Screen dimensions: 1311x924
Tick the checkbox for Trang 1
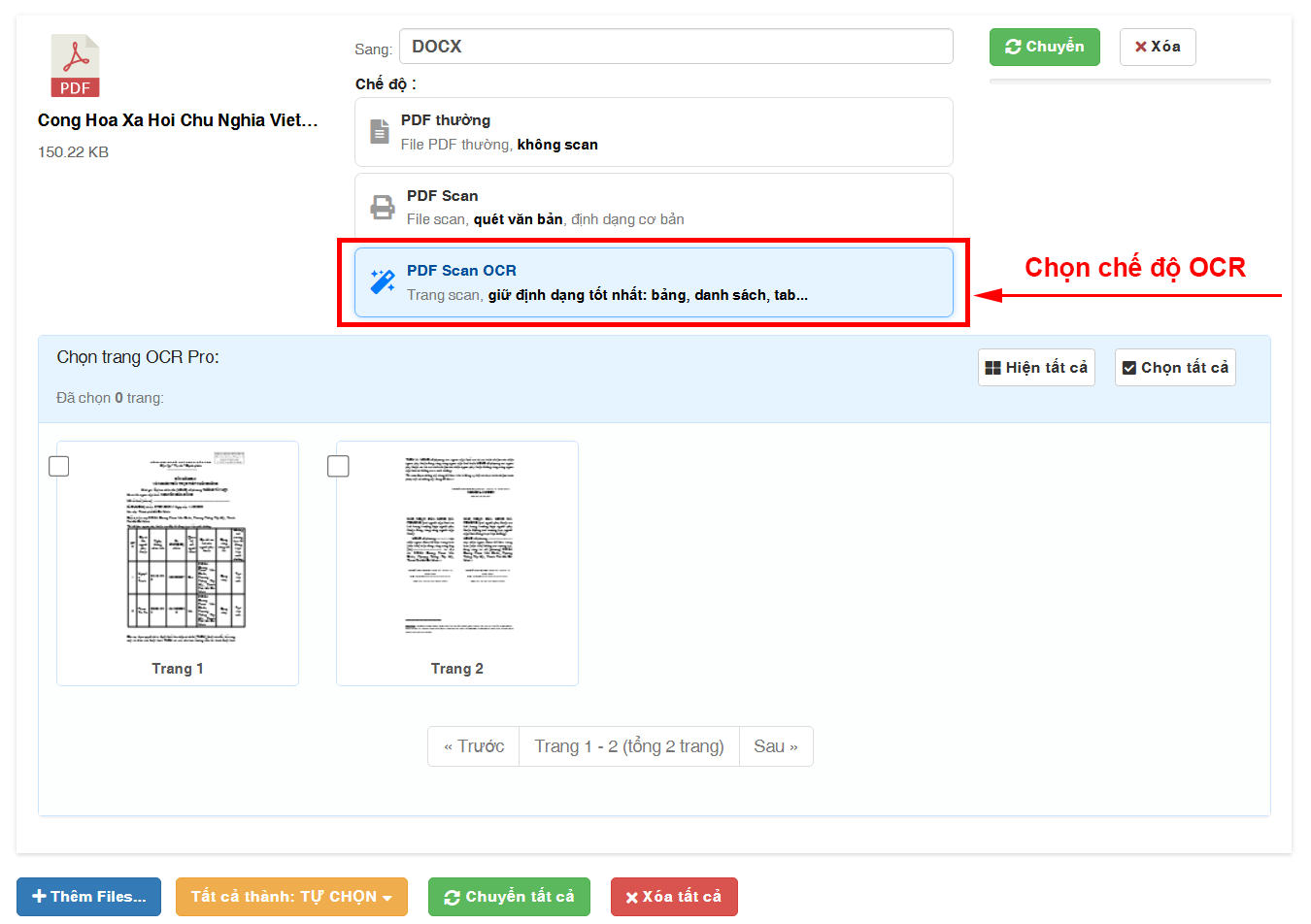[x=59, y=467]
